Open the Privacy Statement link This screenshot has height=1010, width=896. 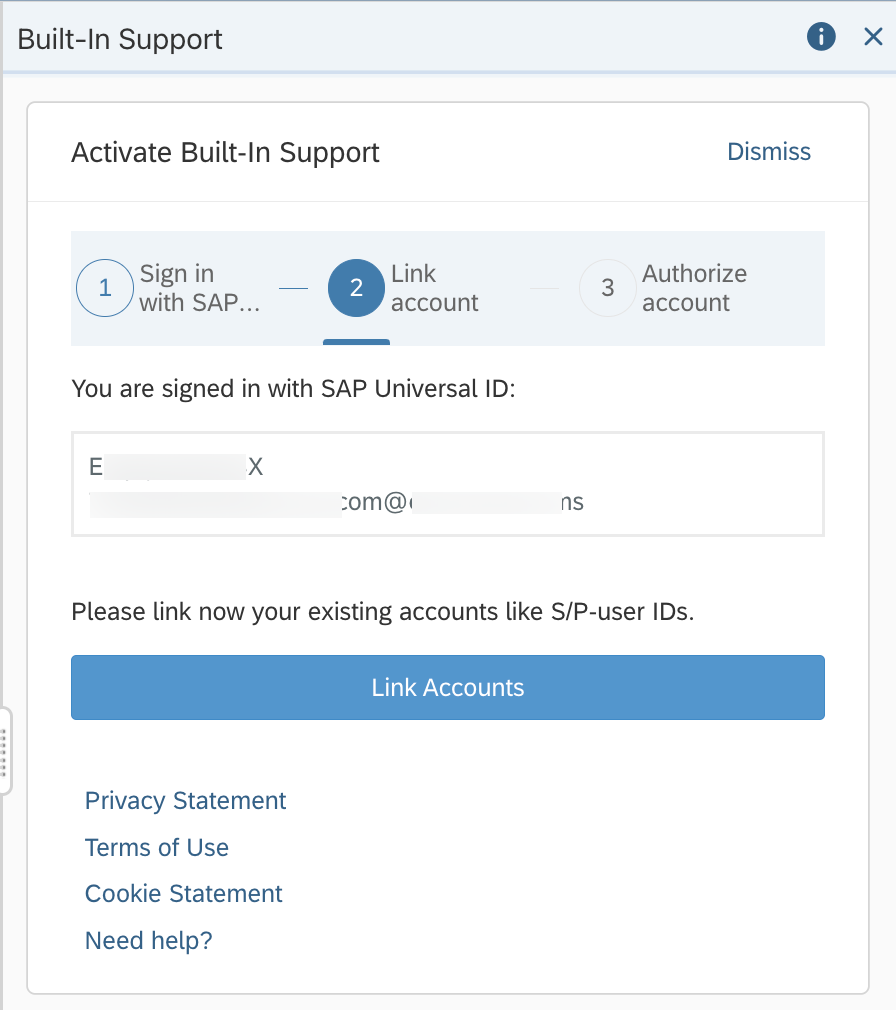tap(186, 801)
